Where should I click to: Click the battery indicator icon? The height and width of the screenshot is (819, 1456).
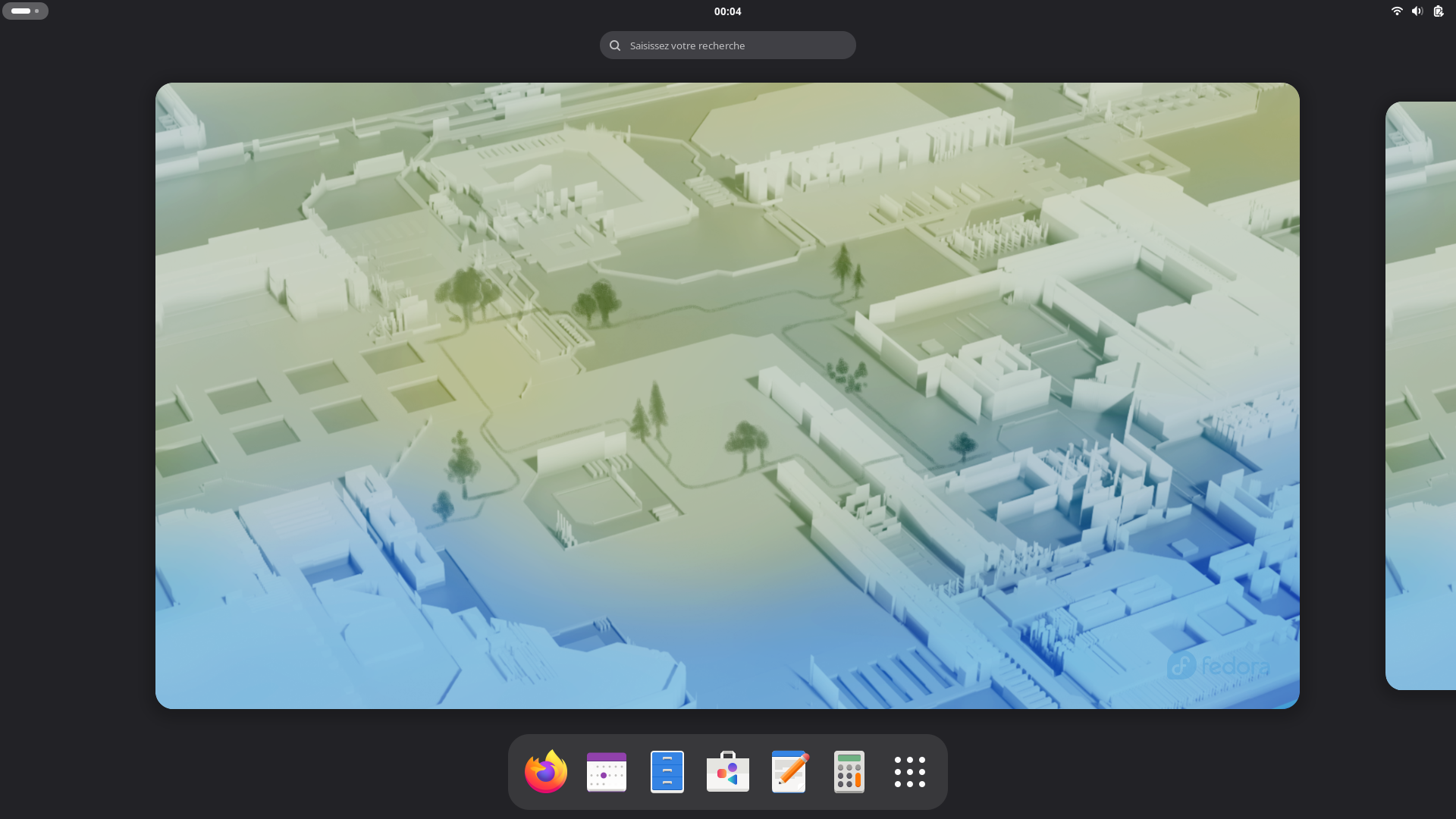coord(1439,11)
